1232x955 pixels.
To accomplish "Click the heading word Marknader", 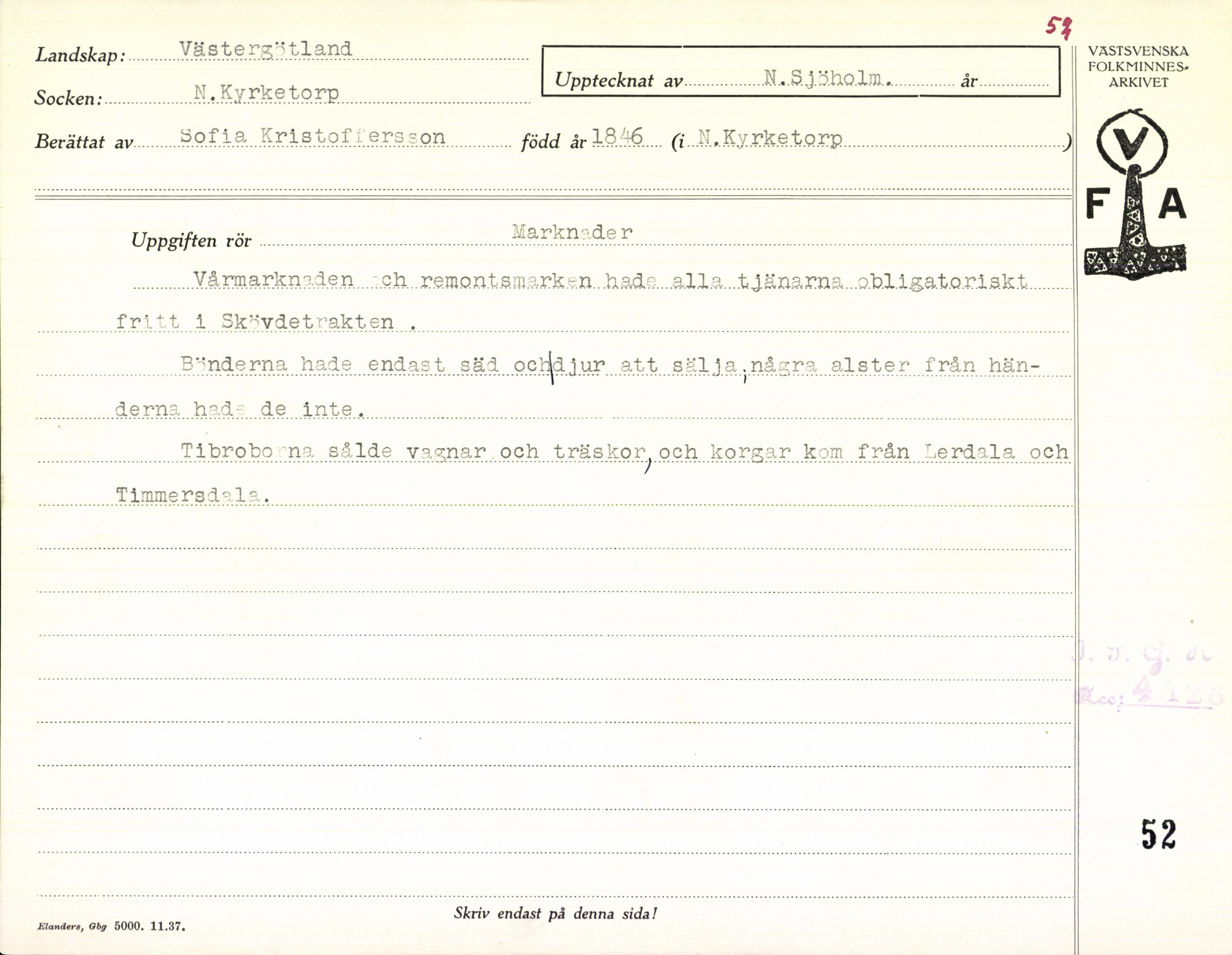I will point(572,232).
